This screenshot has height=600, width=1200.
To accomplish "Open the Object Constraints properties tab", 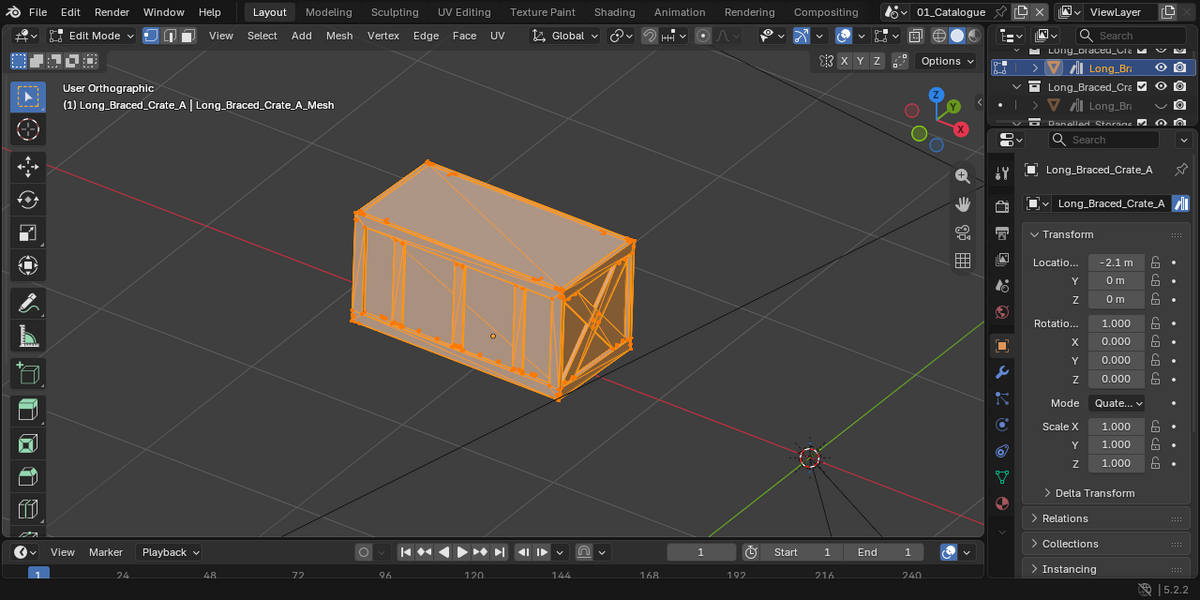I will point(1002,450).
